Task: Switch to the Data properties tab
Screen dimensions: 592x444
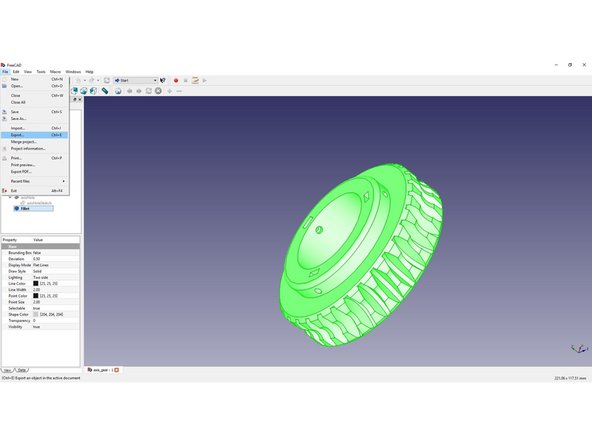Action: pos(22,370)
